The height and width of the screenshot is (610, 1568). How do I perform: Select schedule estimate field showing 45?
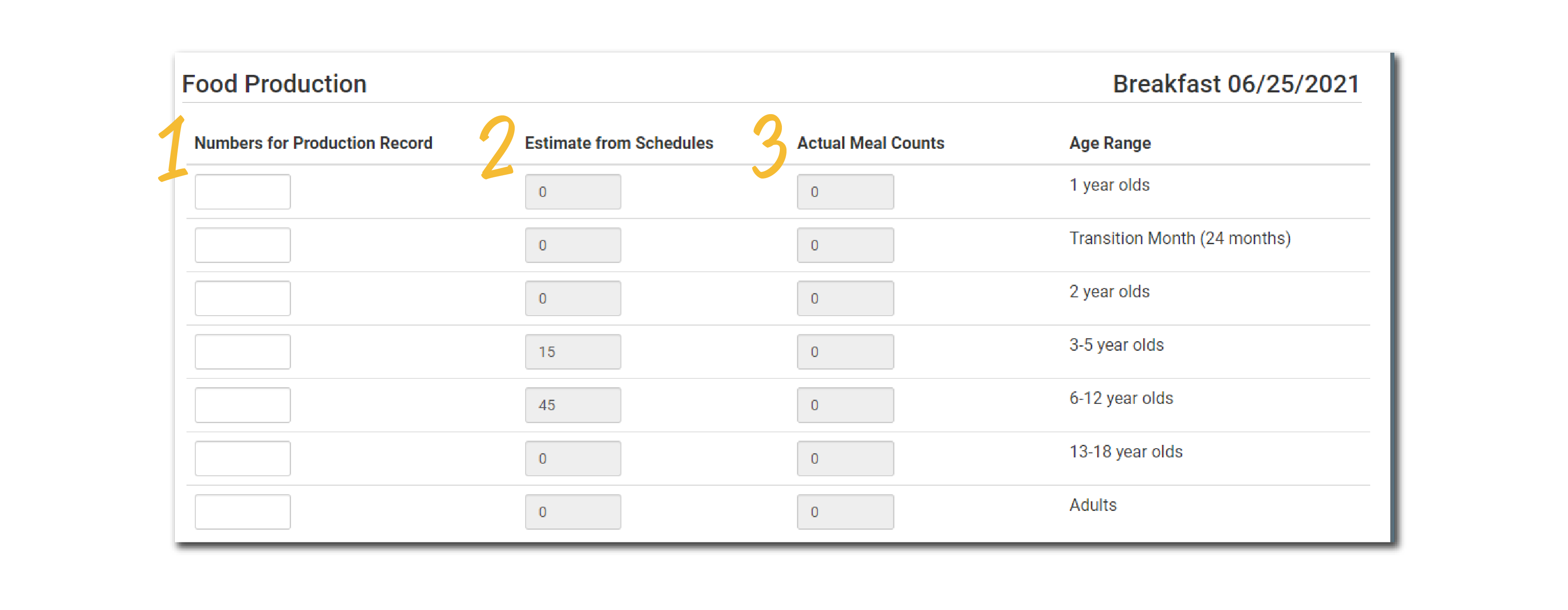click(573, 406)
